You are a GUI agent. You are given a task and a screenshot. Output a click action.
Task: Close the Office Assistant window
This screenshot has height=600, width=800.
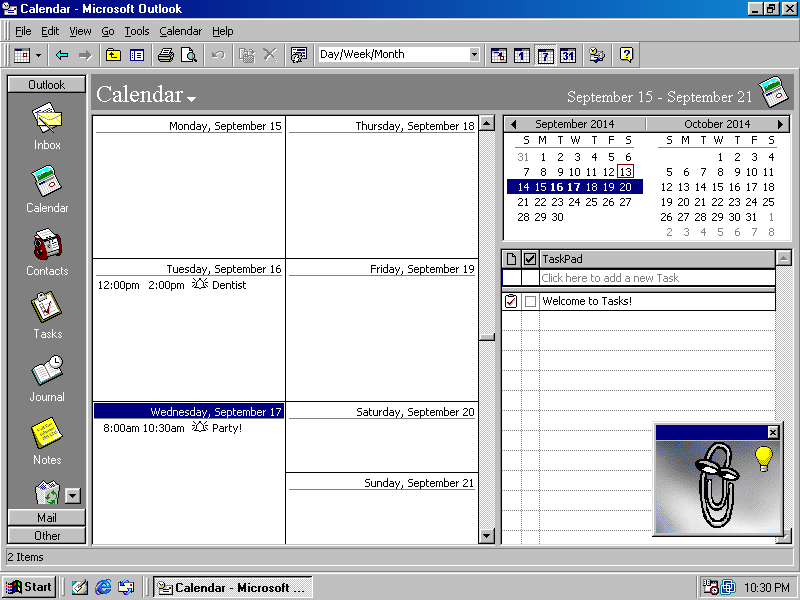click(x=773, y=432)
